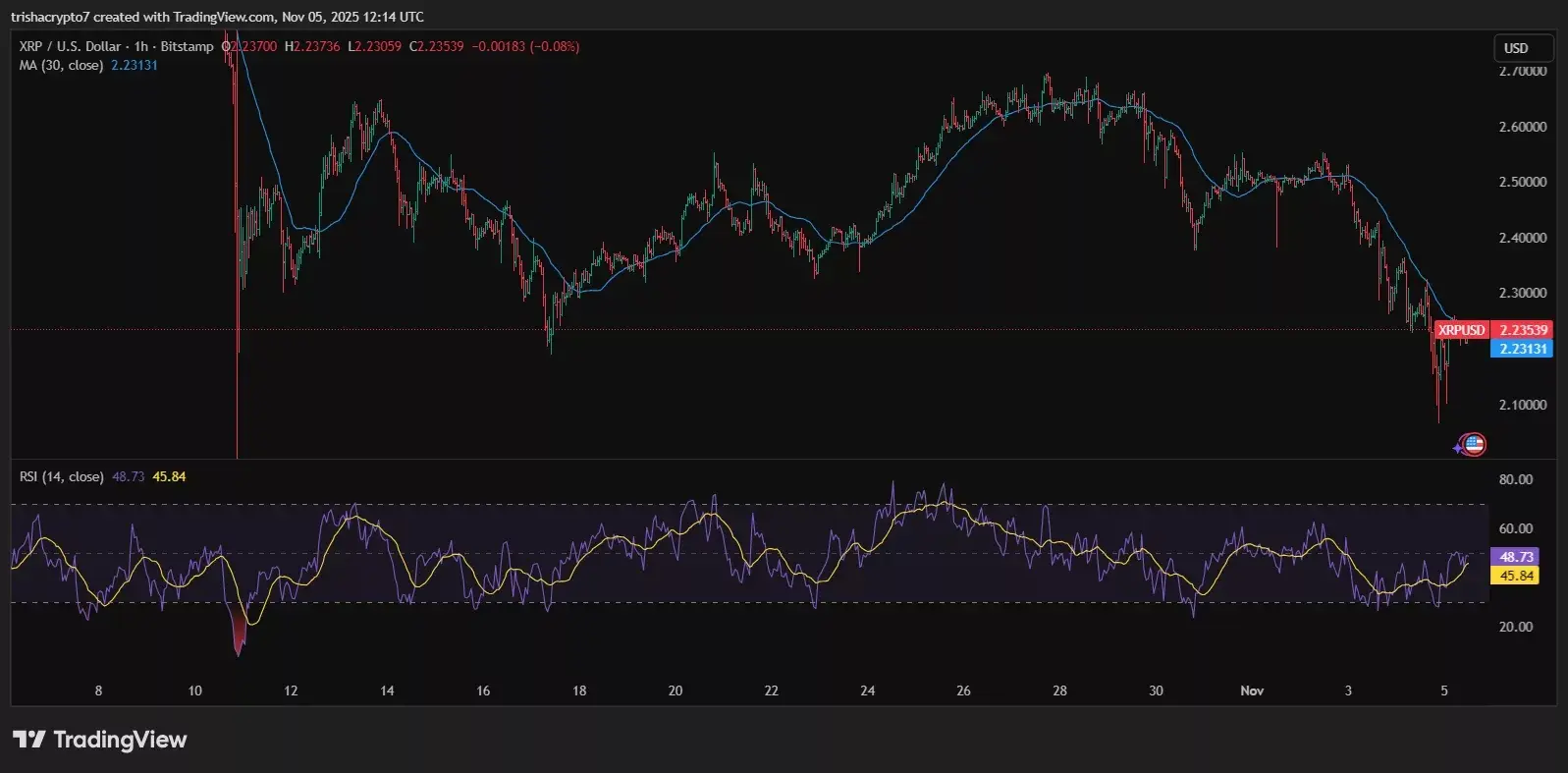This screenshot has height=773, width=1568.
Task: Open the USD currency selector
Action: tap(1522, 48)
